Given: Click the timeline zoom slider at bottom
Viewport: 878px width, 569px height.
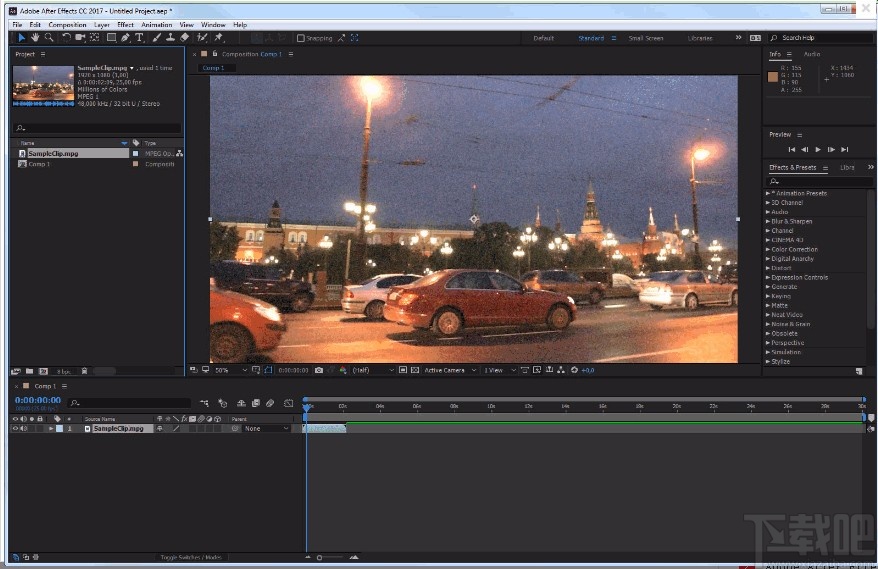Looking at the screenshot, I should [x=331, y=557].
